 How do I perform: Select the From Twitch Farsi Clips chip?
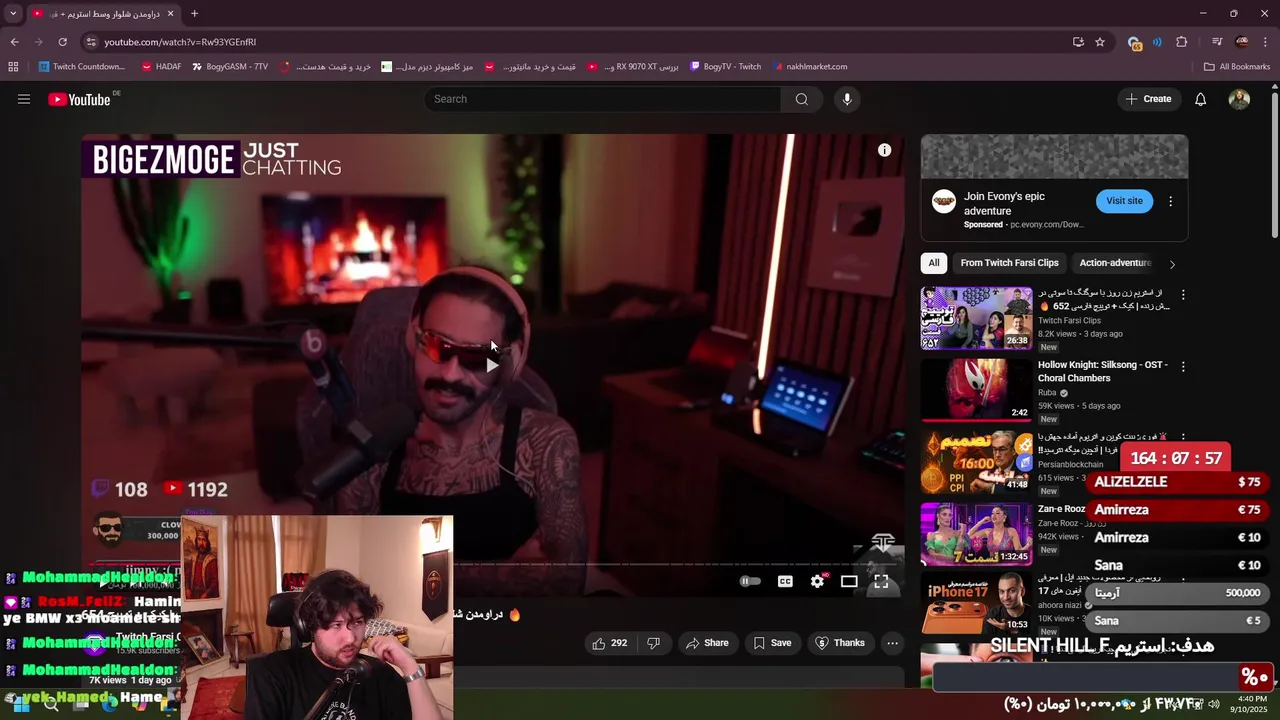(1009, 263)
